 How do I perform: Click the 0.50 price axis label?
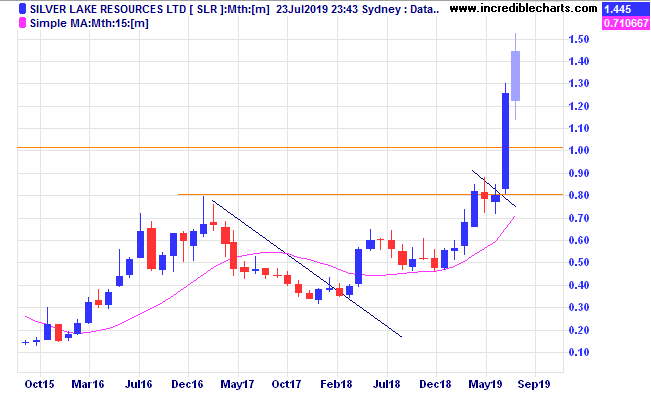click(x=578, y=262)
